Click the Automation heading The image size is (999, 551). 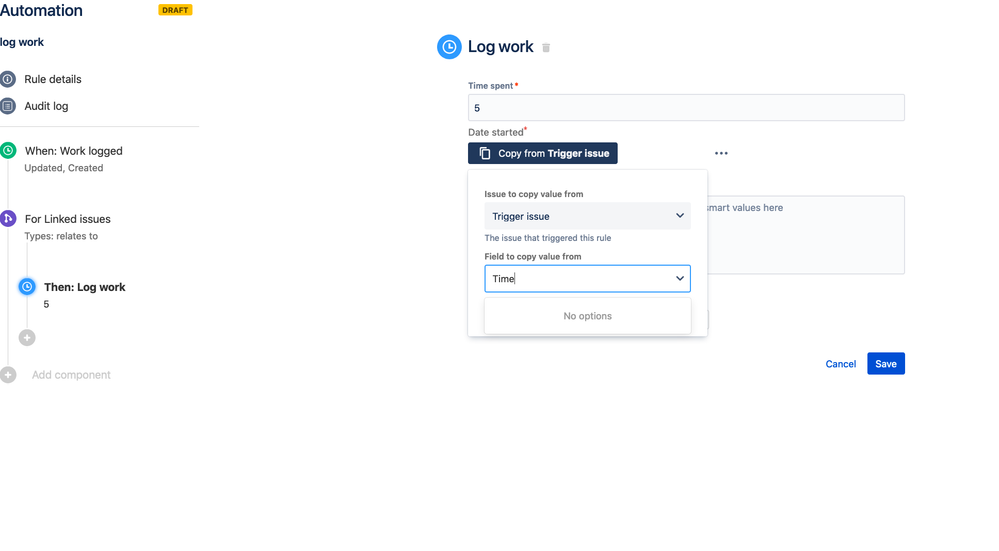pyautogui.click(x=41, y=10)
